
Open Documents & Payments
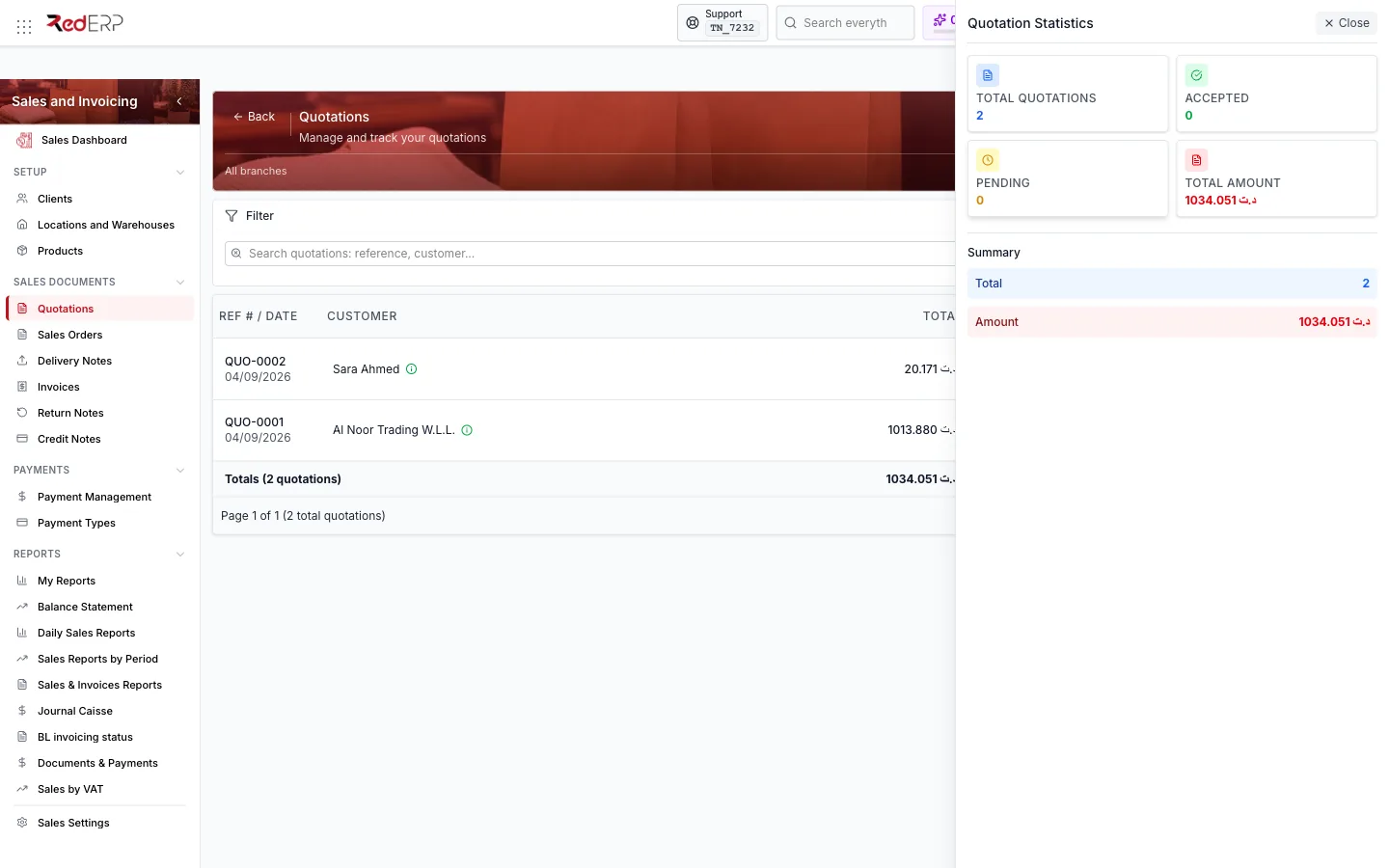tap(100, 763)
